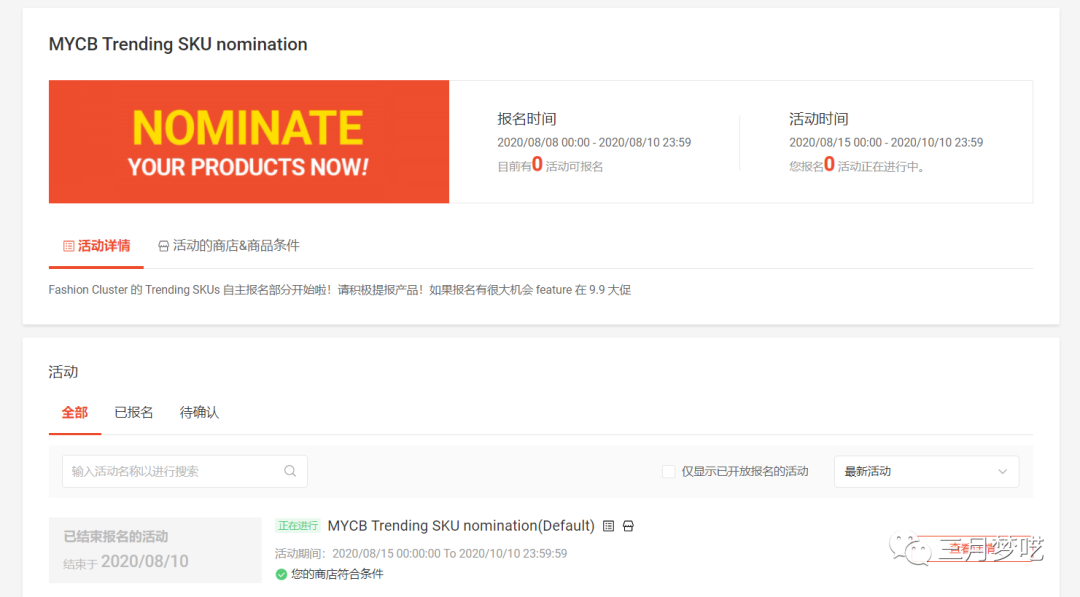This screenshot has height=597, width=1080.
Task: Enable 仅显示已开放报名的活动 checkbox
Action: tap(669, 471)
